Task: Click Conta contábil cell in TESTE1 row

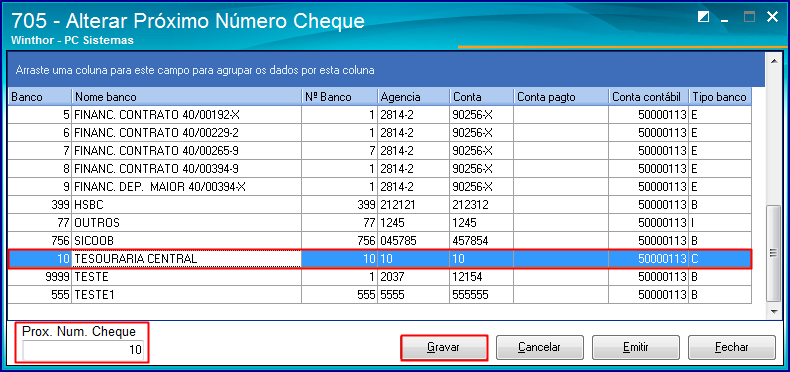Action: pyautogui.click(x=648, y=295)
